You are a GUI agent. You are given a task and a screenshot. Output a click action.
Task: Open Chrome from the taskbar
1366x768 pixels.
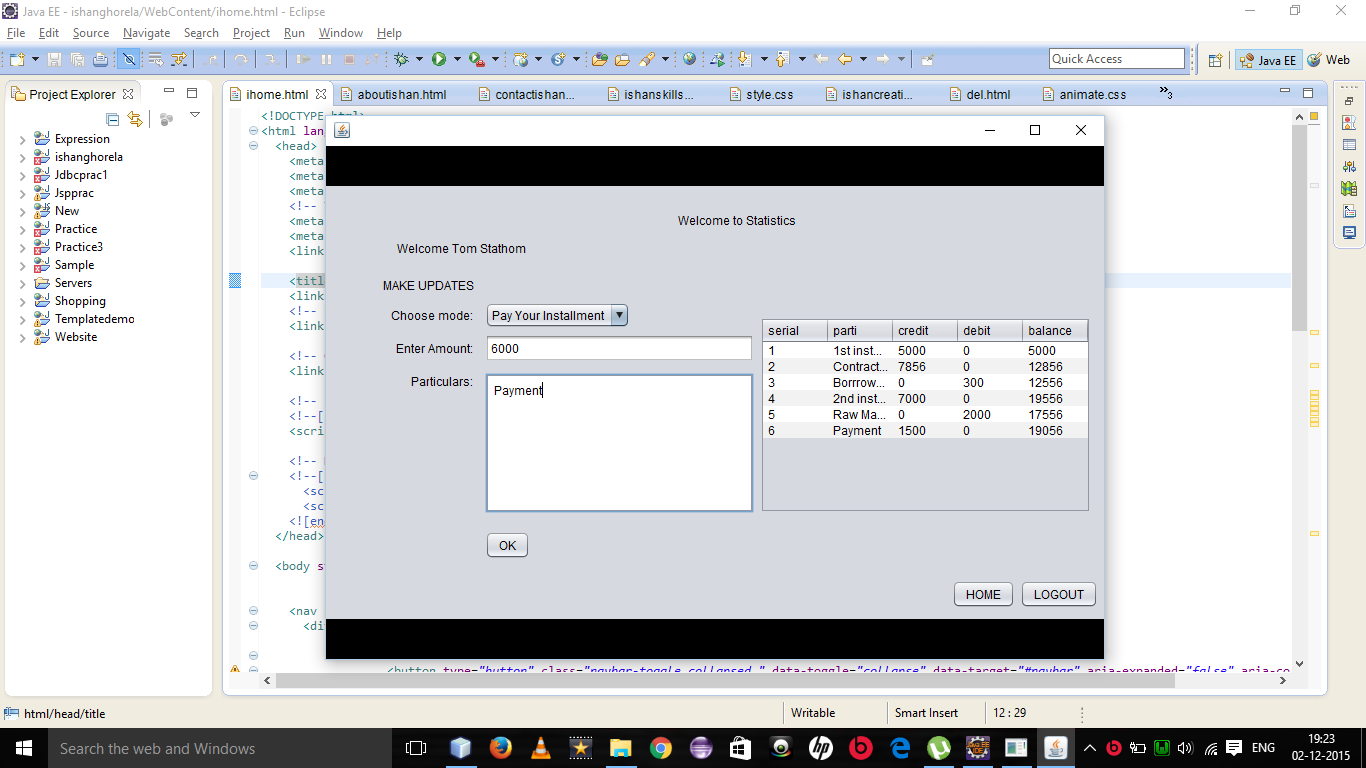tap(661, 748)
